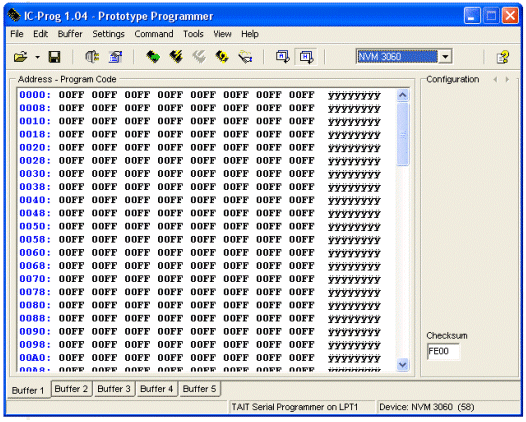526x422 pixels.
Task: Open the Settings menu
Action: tap(108, 34)
